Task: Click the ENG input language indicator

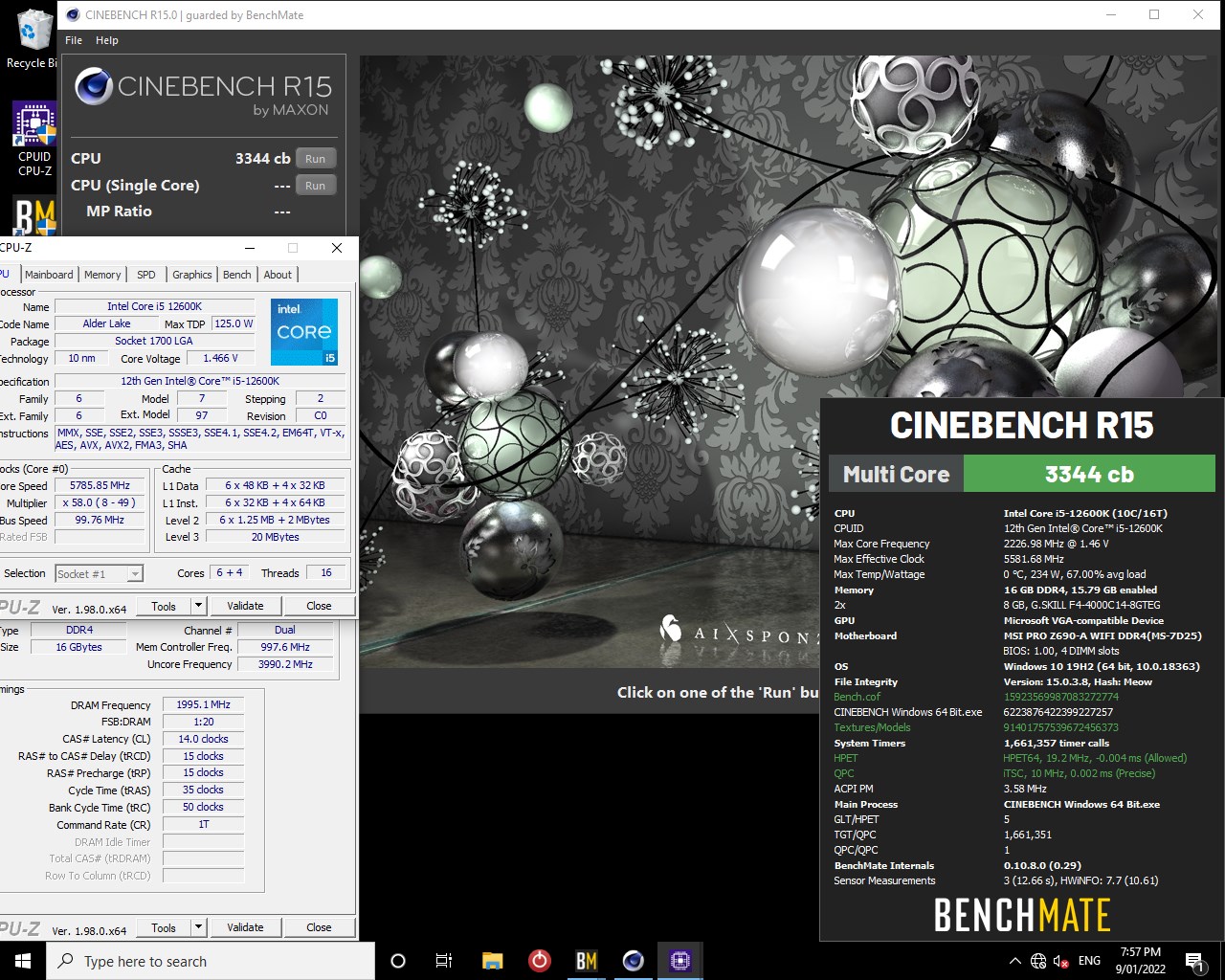Action: pos(1089,961)
